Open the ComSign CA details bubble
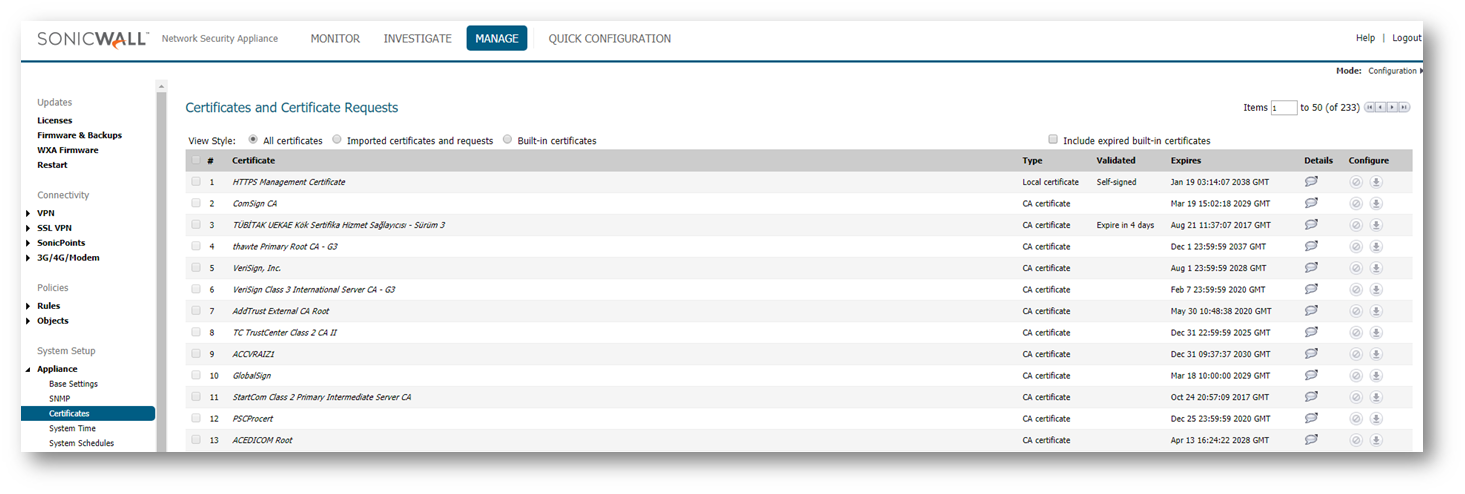The height and width of the screenshot is (494, 1465). point(1311,203)
